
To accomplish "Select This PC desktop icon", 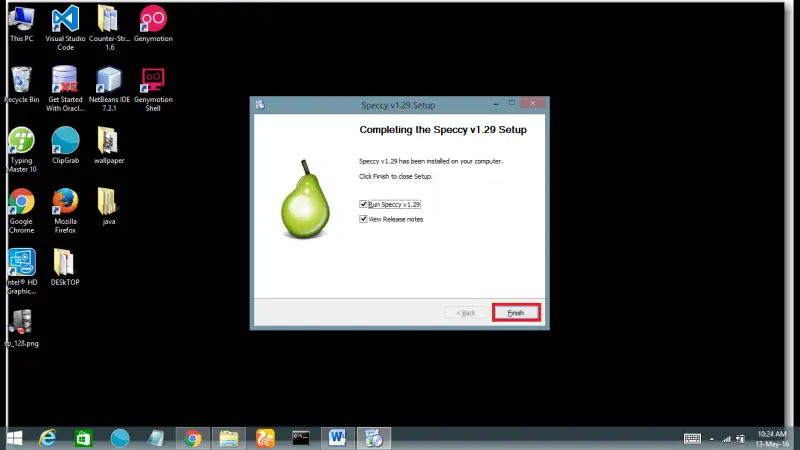I will pos(21,24).
